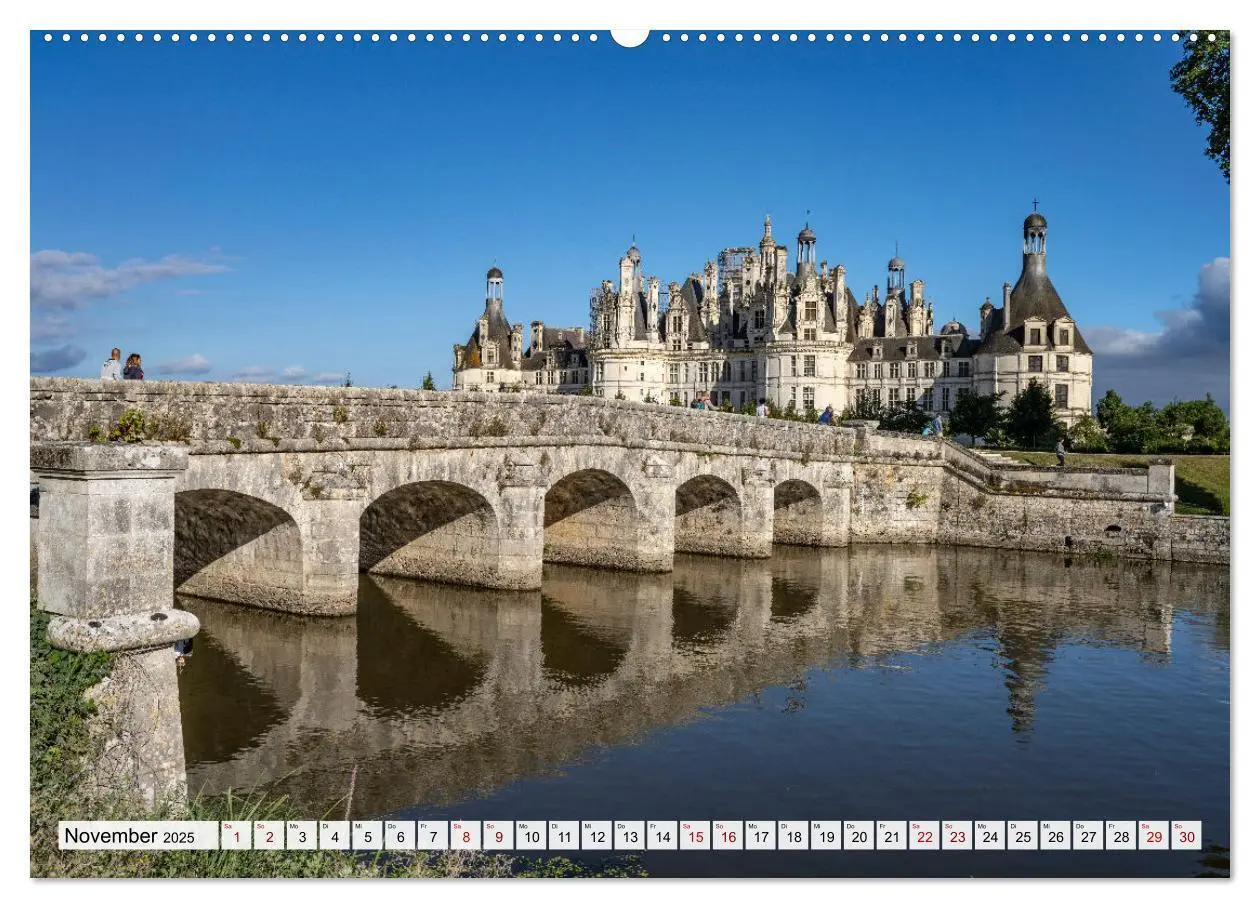Click red Sunday date 16
Screen dimensions: 1260x908
click(727, 836)
